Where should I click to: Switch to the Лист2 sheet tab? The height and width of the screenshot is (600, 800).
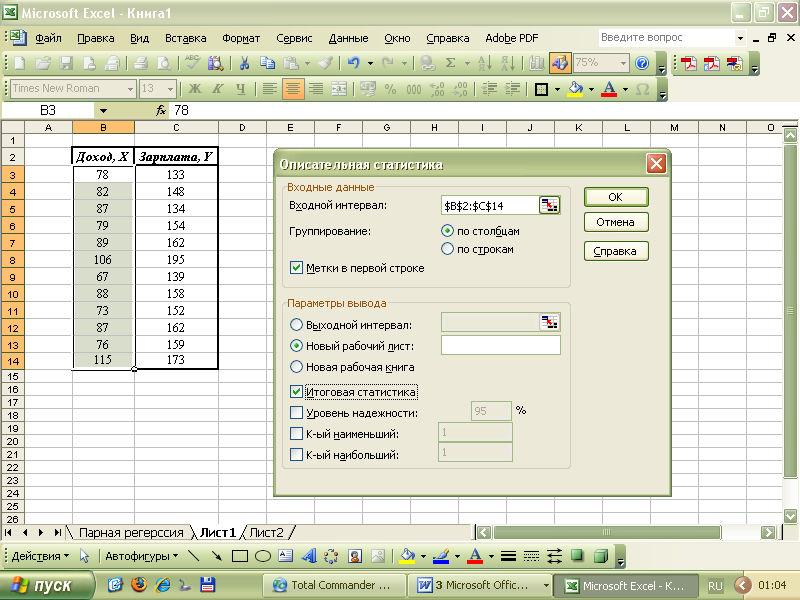267,533
